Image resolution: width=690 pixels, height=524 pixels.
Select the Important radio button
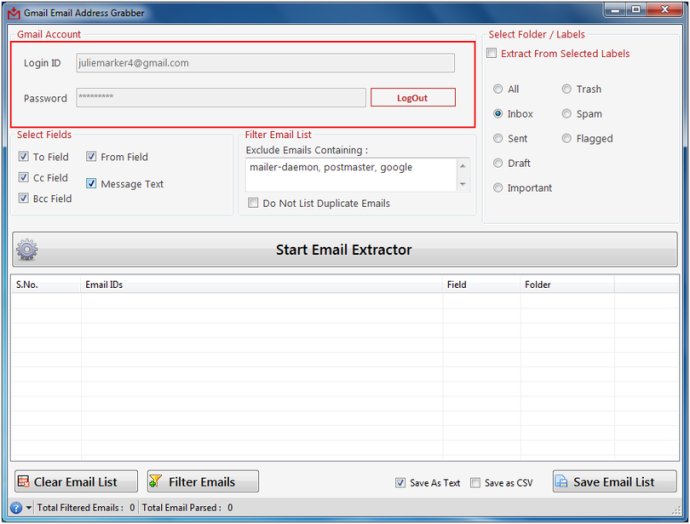tap(498, 188)
